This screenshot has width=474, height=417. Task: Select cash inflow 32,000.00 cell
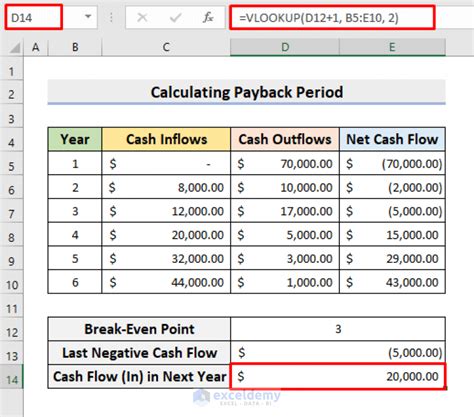[166, 259]
